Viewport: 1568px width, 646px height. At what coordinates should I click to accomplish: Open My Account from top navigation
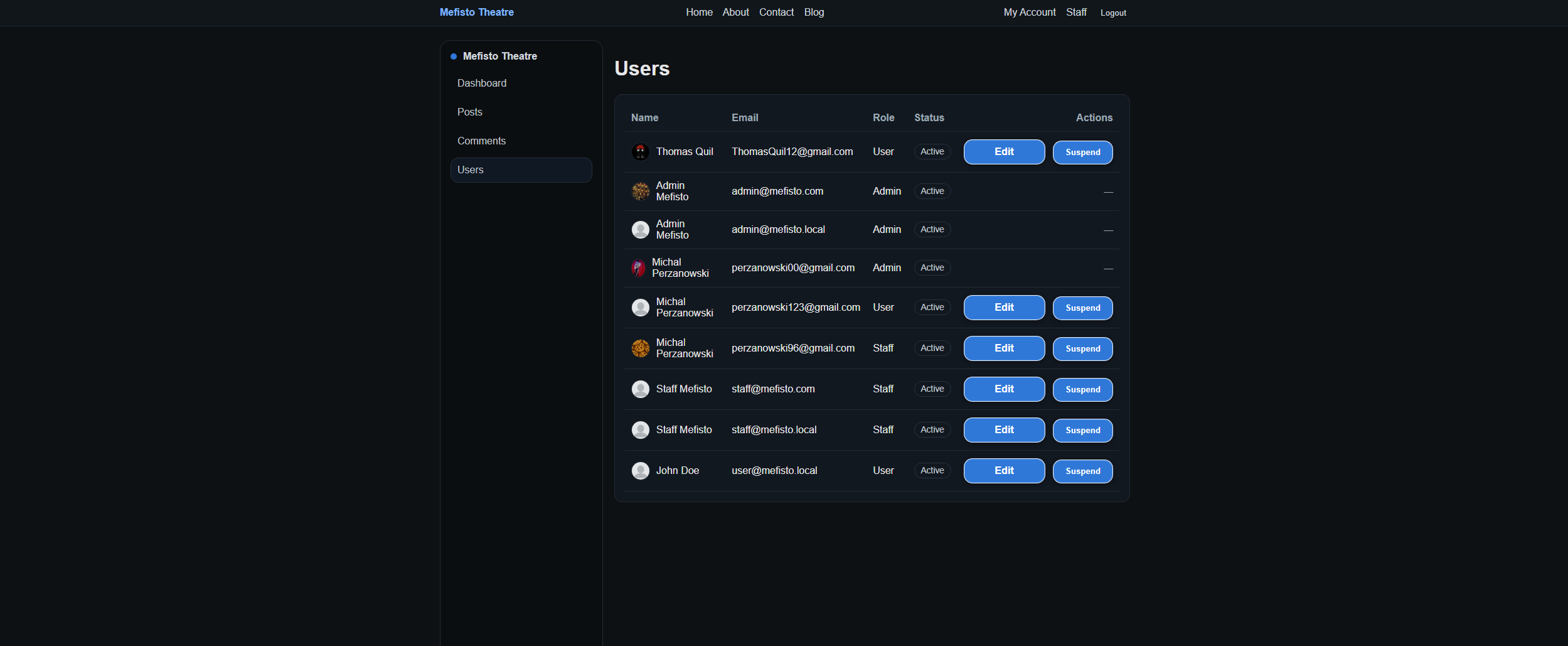[x=1029, y=12]
